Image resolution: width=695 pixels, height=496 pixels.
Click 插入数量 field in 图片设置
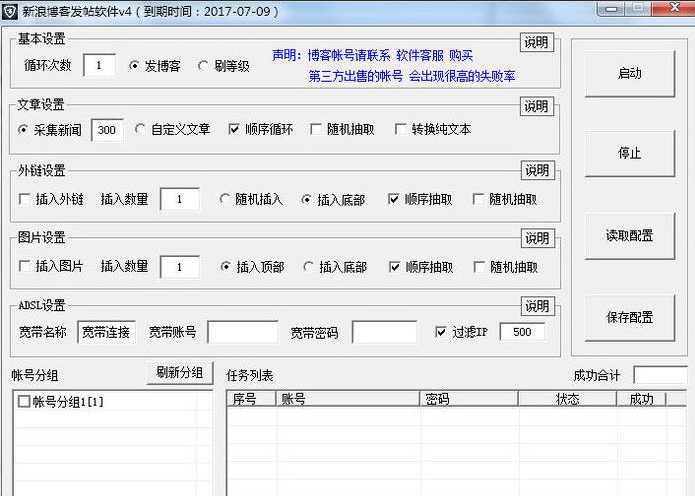180,267
